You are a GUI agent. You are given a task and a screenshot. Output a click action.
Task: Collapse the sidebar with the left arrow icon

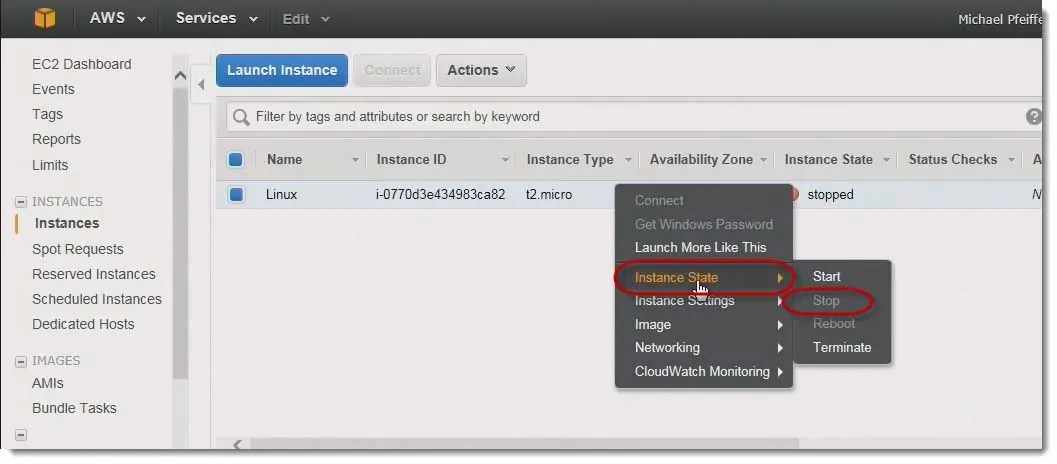[201, 85]
